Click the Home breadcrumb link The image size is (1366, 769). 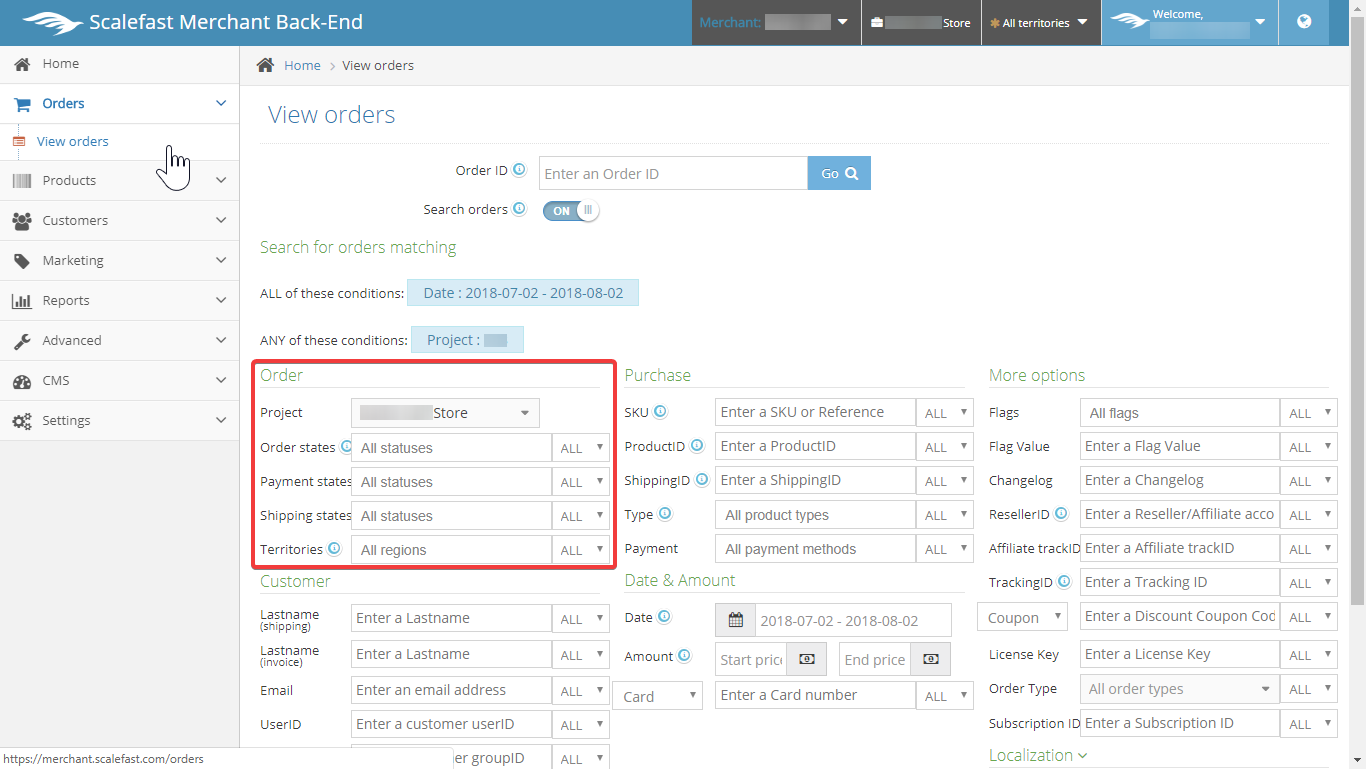coord(302,66)
